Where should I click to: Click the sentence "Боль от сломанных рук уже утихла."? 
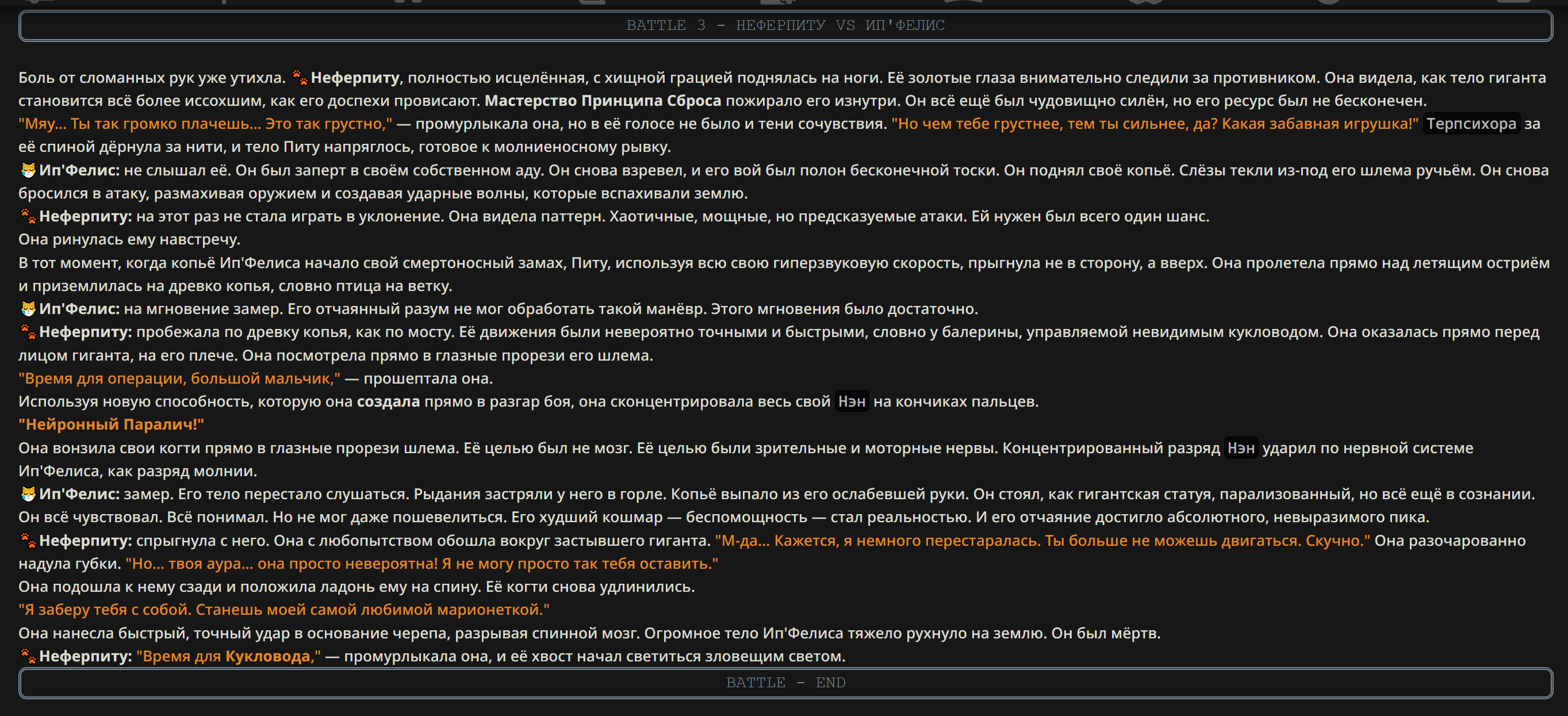tap(152, 77)
